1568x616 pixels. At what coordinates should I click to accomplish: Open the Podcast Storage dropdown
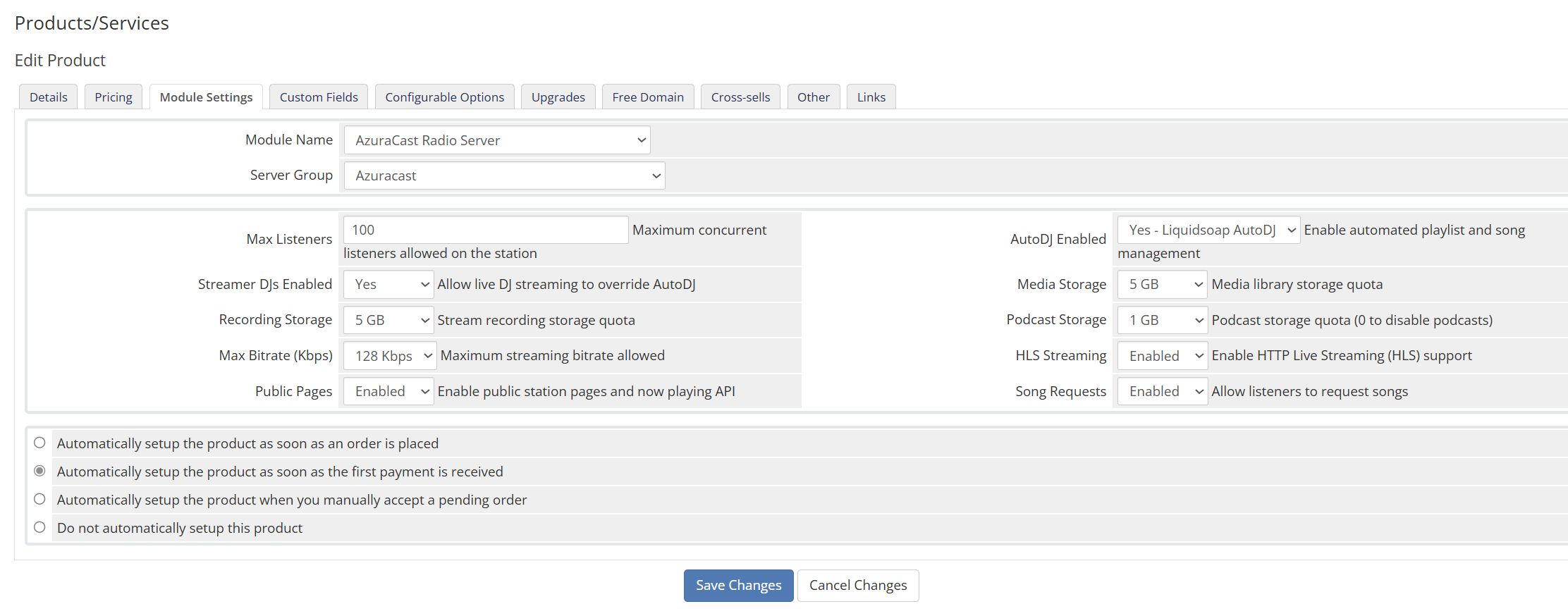point(1162,320)
